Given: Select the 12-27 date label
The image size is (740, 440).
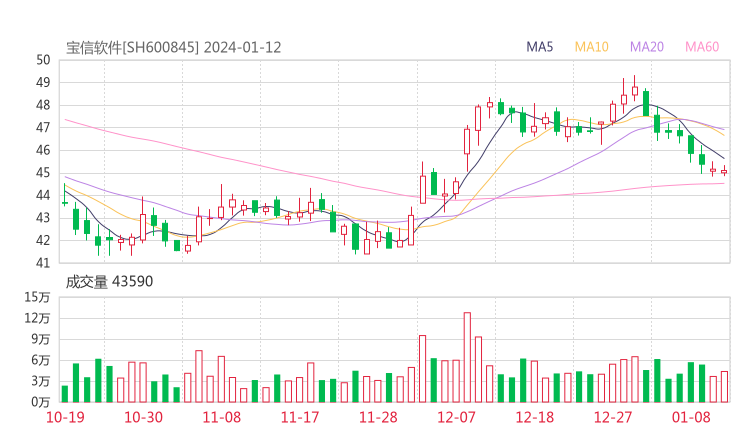Looking at the screenshot, I should pos(613,417).
